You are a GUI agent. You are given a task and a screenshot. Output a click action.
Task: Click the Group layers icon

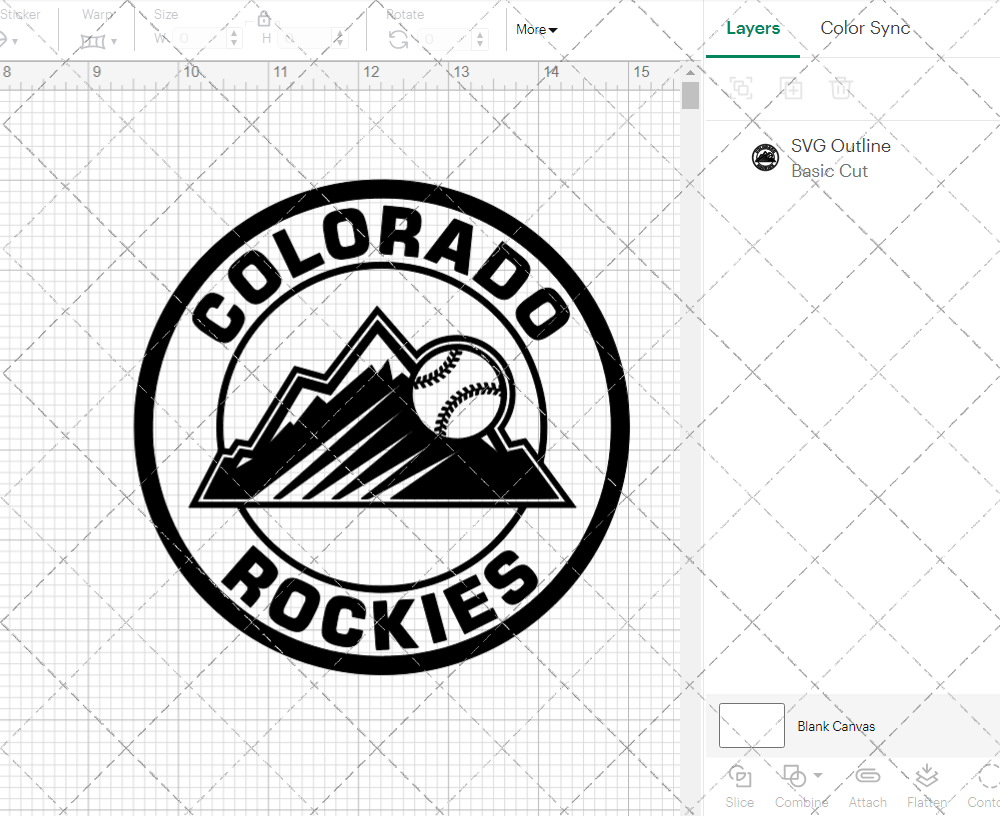click(741, 87)
